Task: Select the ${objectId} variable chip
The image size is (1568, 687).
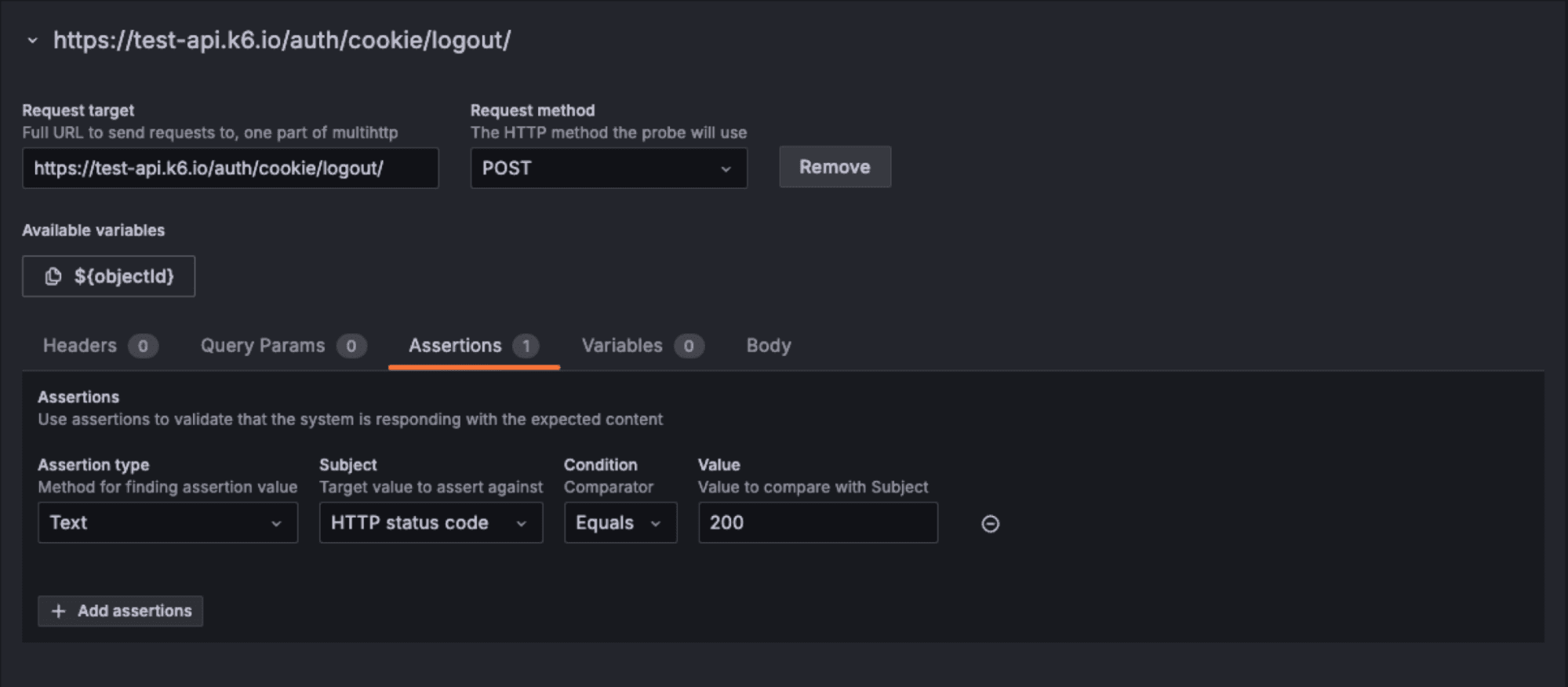Action: click(x=108, y=276)
